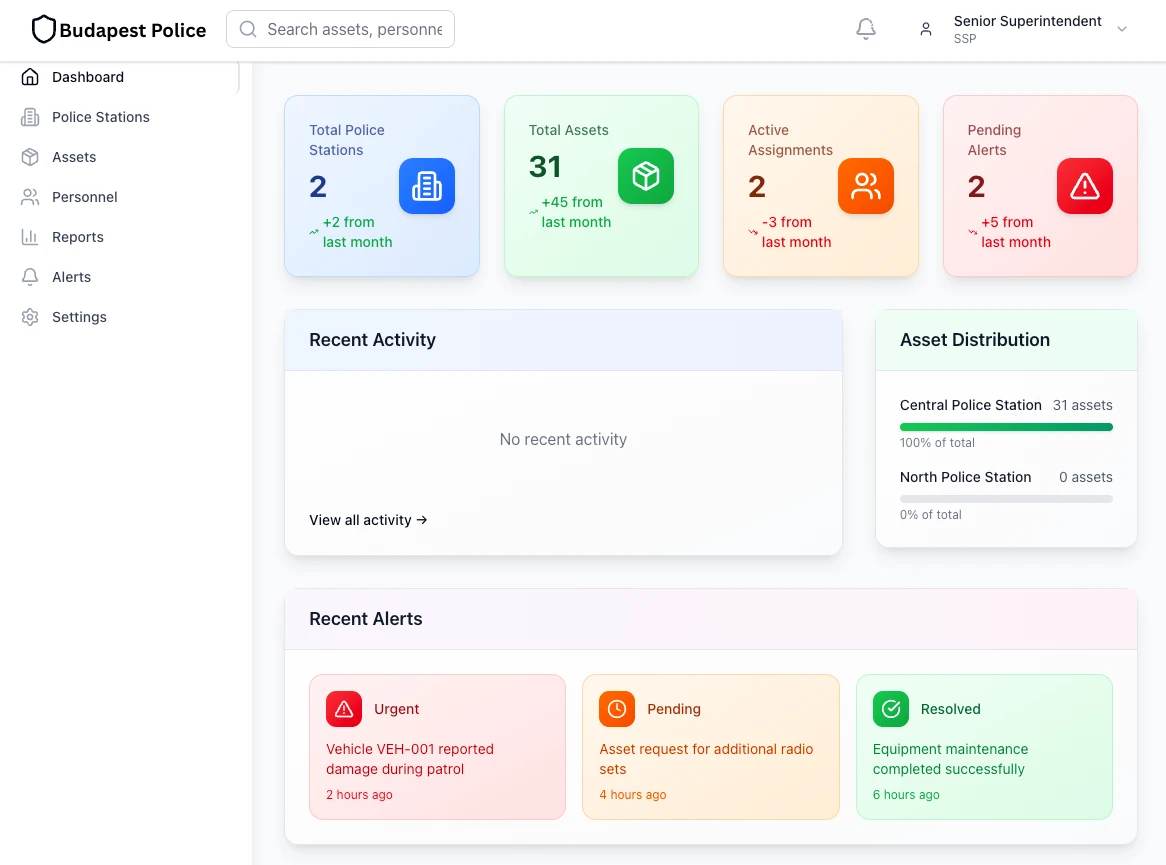This screenshot has height=865, width=1166.
Task: Click the Assets cube sidebar icon
Action: [x=30, y=157]
